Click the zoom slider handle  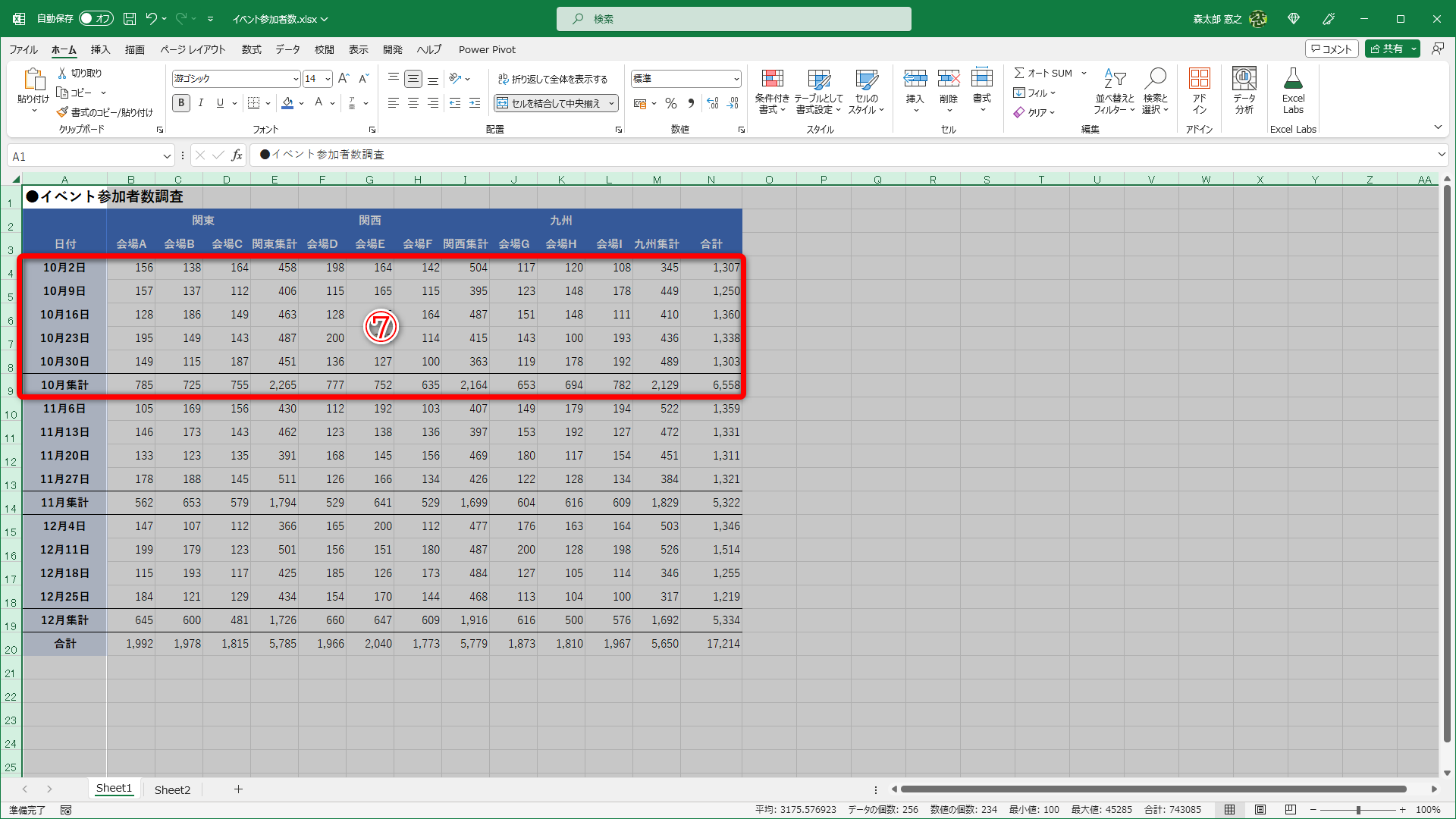click(1358, 810)
